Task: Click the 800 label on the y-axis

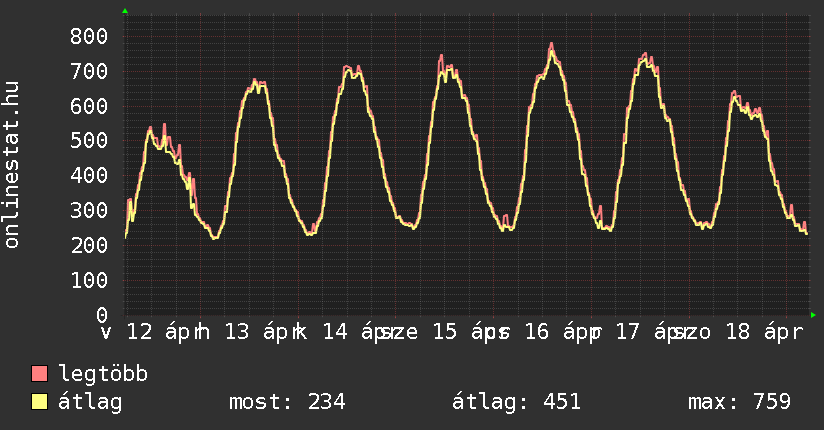Action: 88,37
